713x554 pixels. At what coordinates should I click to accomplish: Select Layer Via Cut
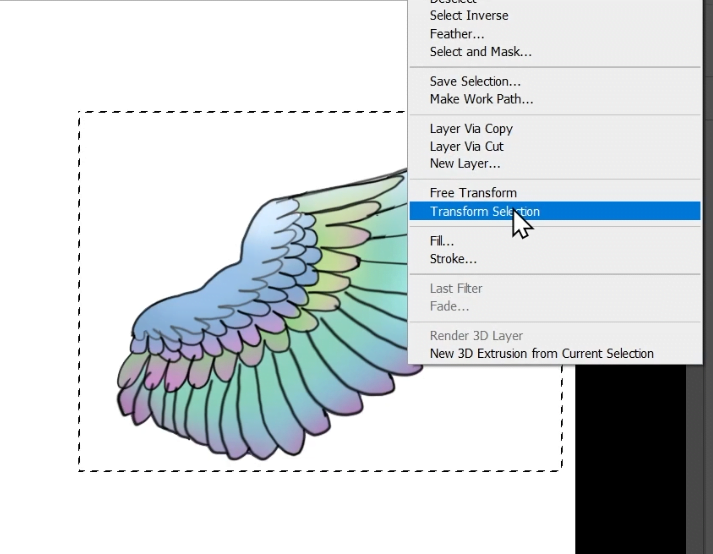pos(555,146)
